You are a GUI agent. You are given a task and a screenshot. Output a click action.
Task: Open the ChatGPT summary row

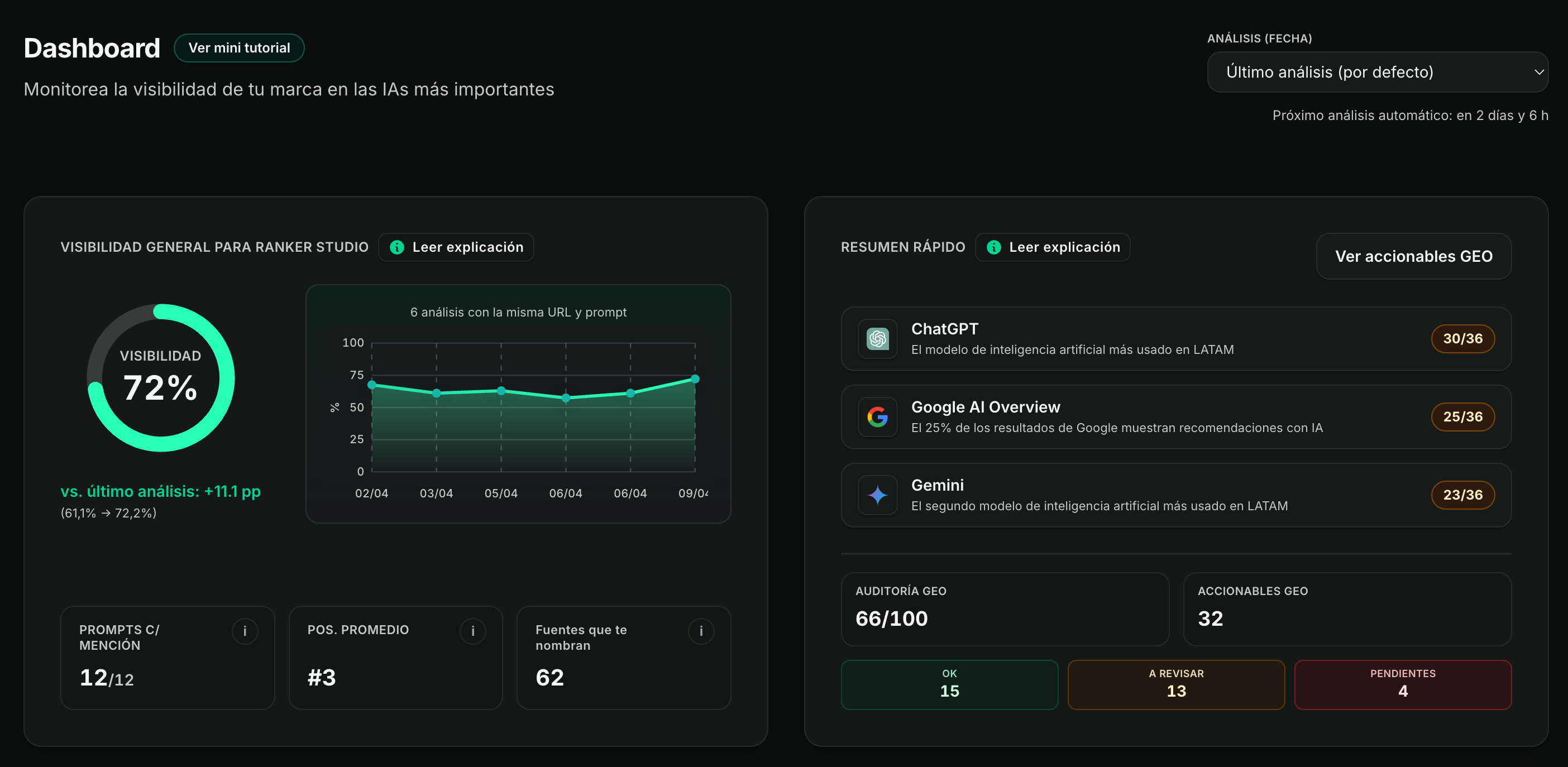click(1176, 339)
